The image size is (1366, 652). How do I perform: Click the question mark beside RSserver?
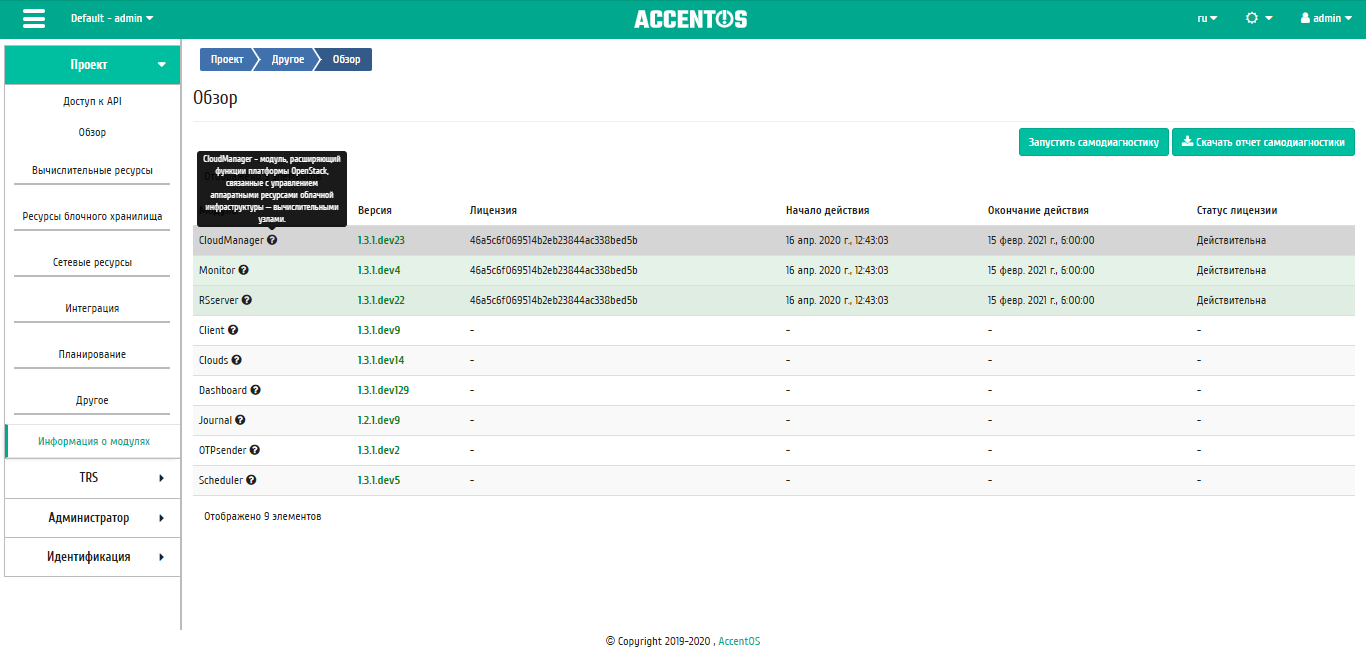247,300
